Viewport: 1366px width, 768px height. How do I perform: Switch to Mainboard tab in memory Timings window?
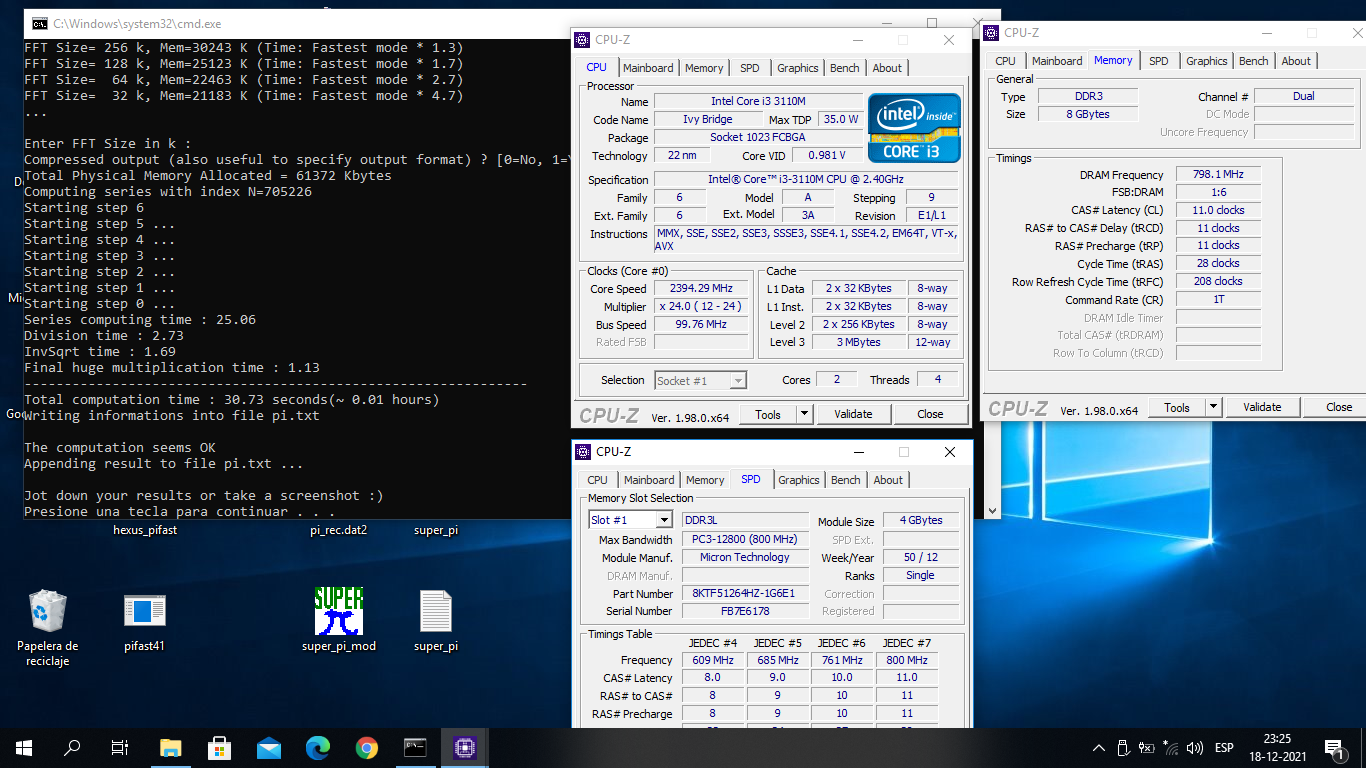pos(1057,61)
